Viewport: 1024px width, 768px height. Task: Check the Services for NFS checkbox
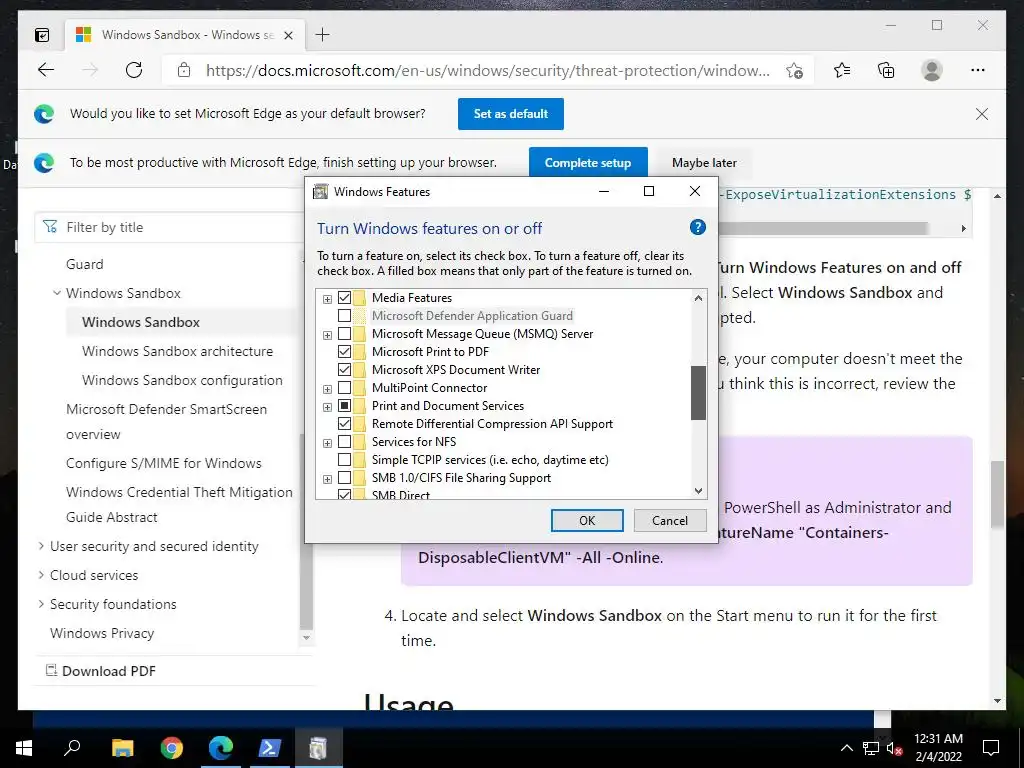coord(344,442)
